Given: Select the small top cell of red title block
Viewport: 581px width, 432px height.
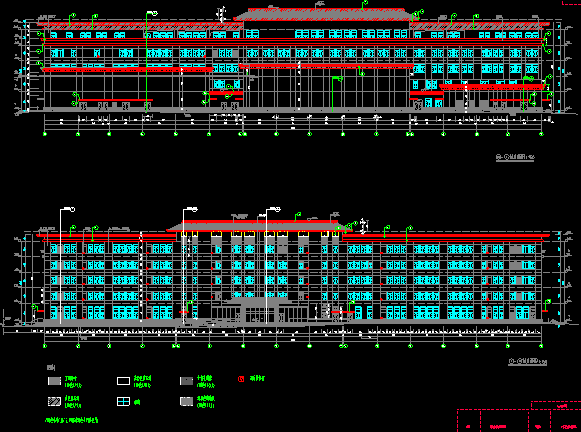Looking at the screenshot, I should click(556, 405).
